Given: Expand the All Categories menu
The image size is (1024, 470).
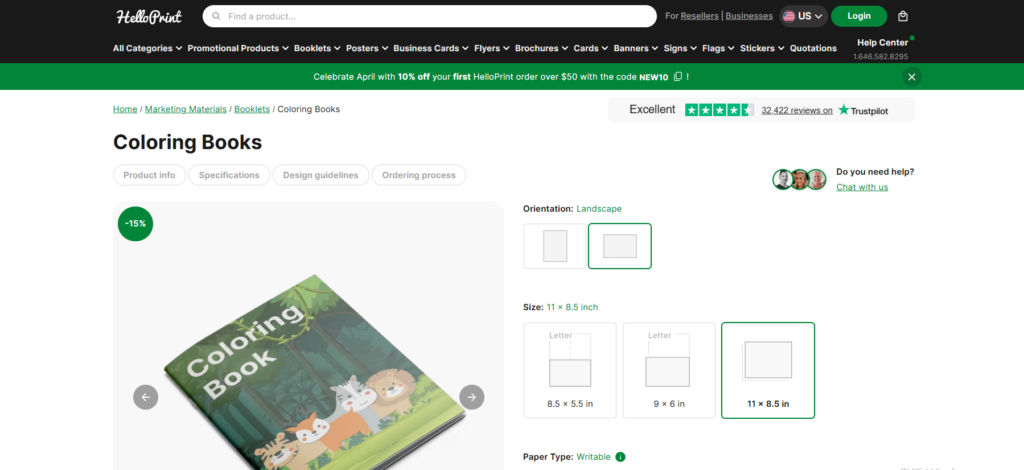Looking at the screenshot, I should coord(148,48).
